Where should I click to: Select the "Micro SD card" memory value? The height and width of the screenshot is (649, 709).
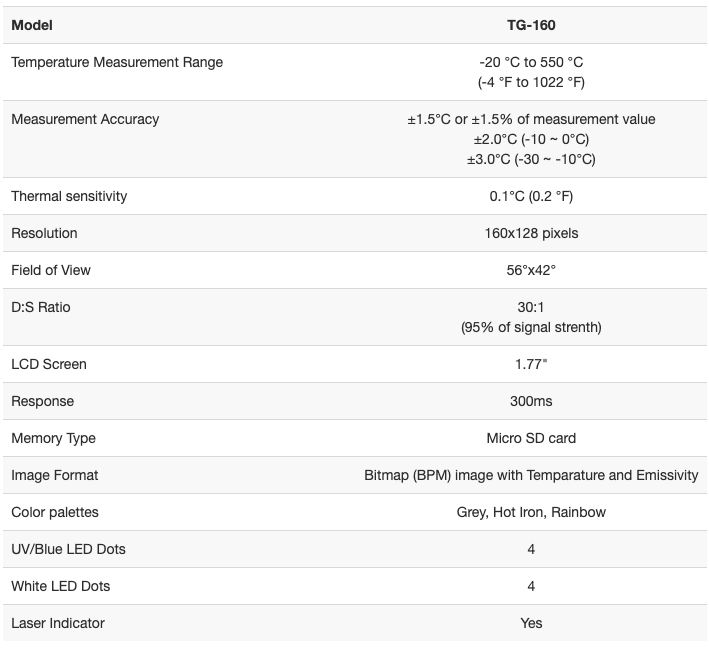[531, 438]
